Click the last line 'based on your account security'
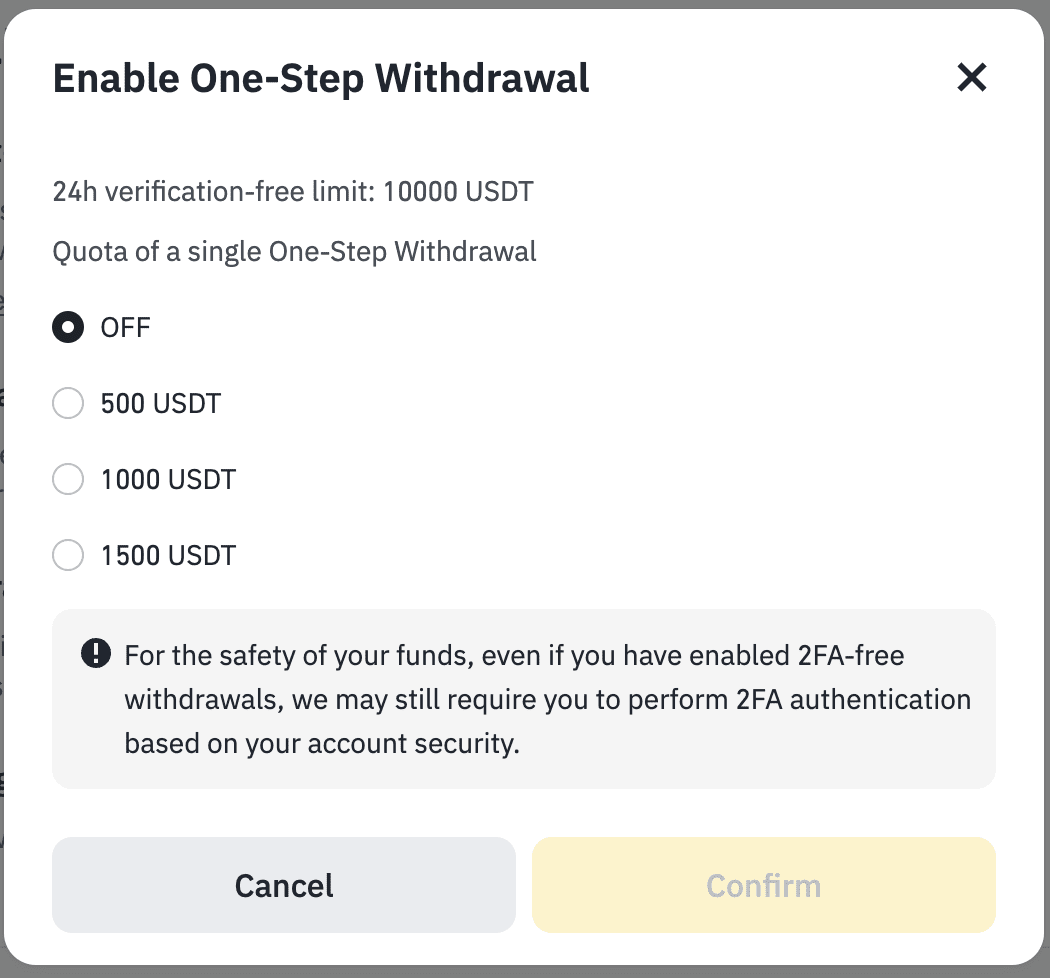The height and width of the screenshot is (978, 1050). click(322, 744)
